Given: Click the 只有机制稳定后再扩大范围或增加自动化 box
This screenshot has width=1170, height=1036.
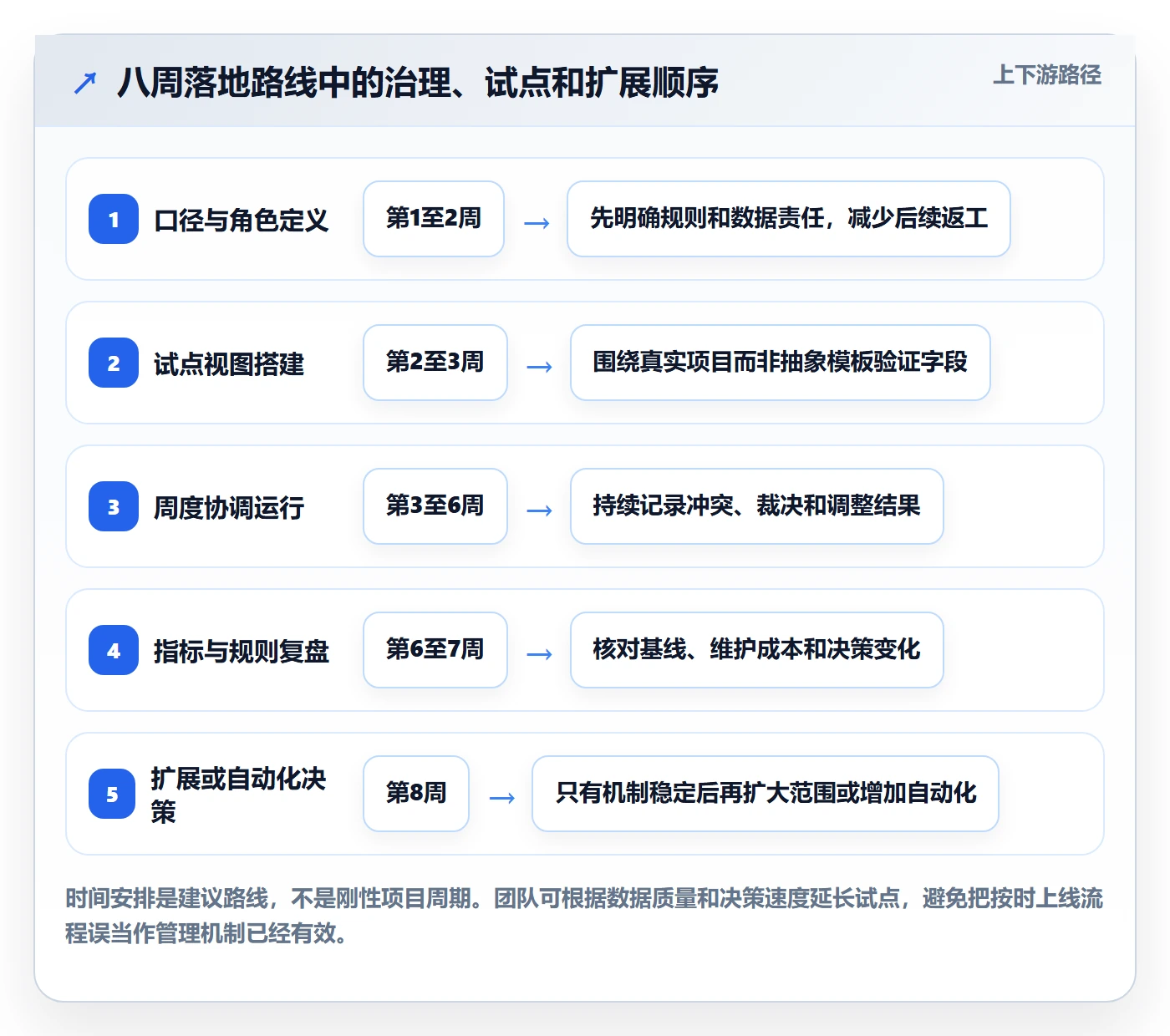Looking at the screenshot, I should [x=766, y=794].
